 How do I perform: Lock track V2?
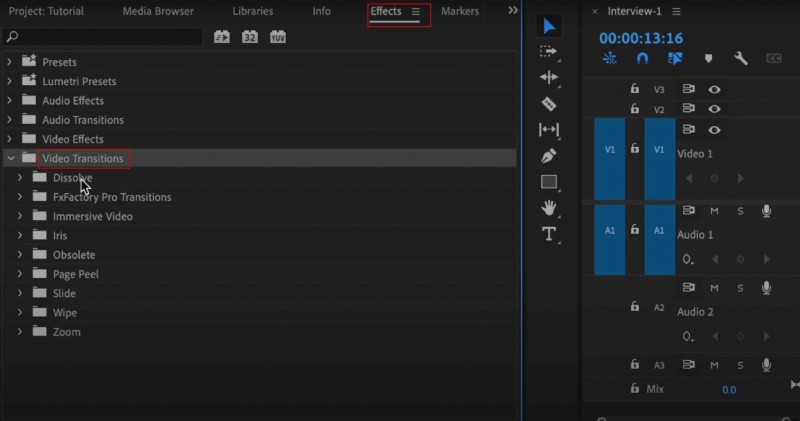coord(635,108)
